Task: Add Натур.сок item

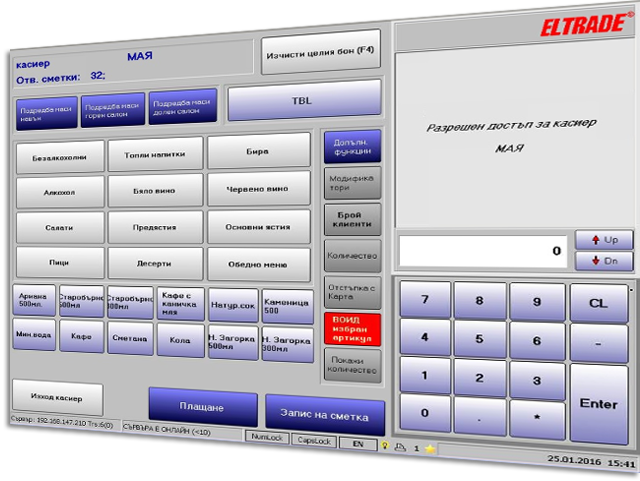Action: pos(233,305)
